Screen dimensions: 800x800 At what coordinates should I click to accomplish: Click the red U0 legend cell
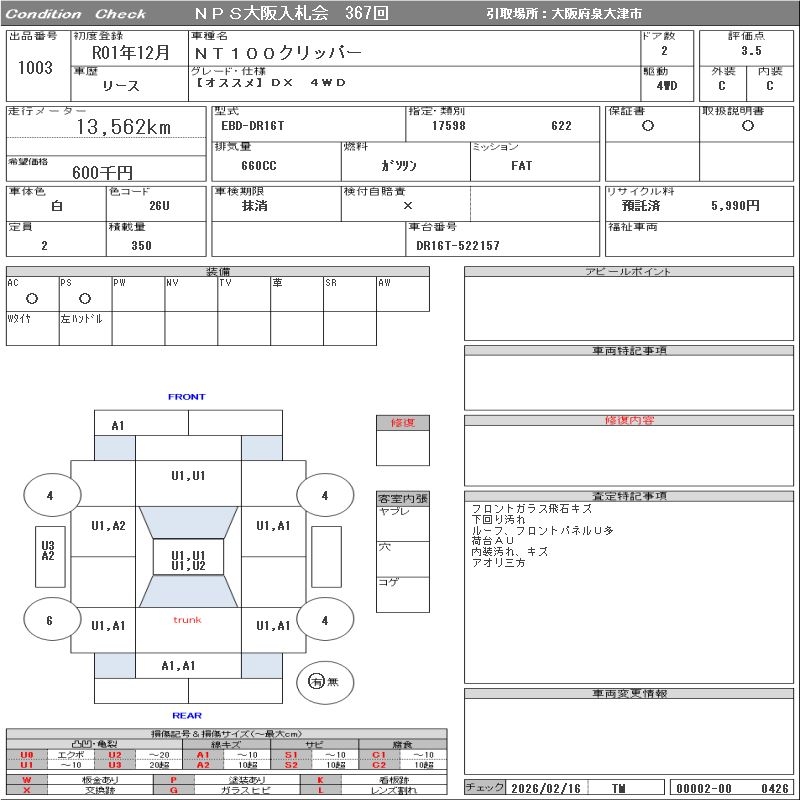tap(27, 755)
